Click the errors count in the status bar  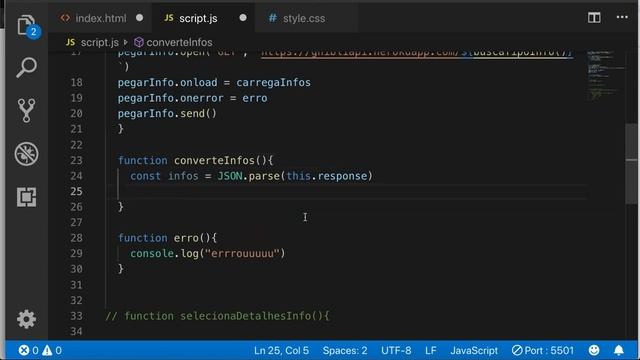(x=29, y=350)
